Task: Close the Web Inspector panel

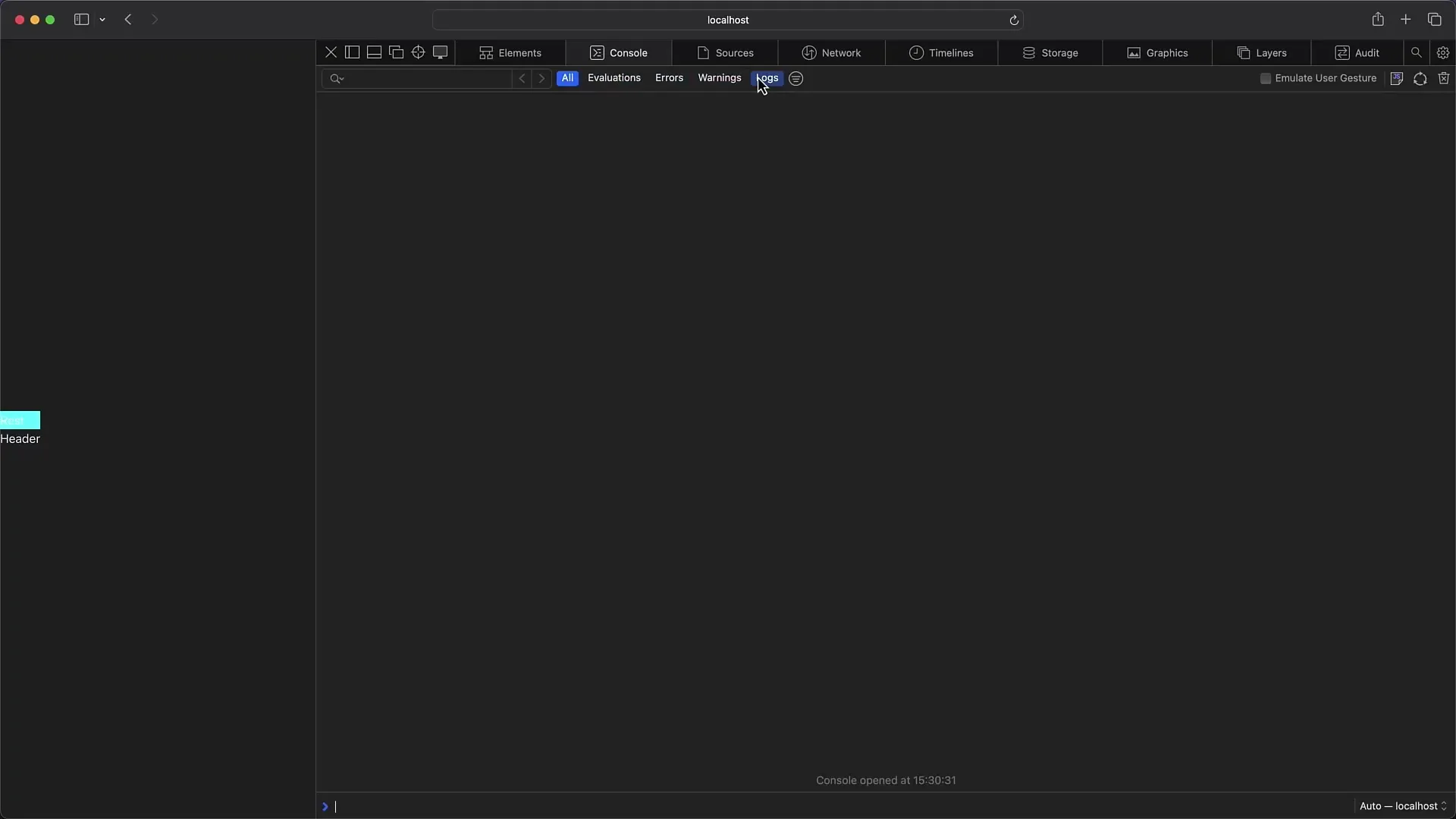Action: 331,52
